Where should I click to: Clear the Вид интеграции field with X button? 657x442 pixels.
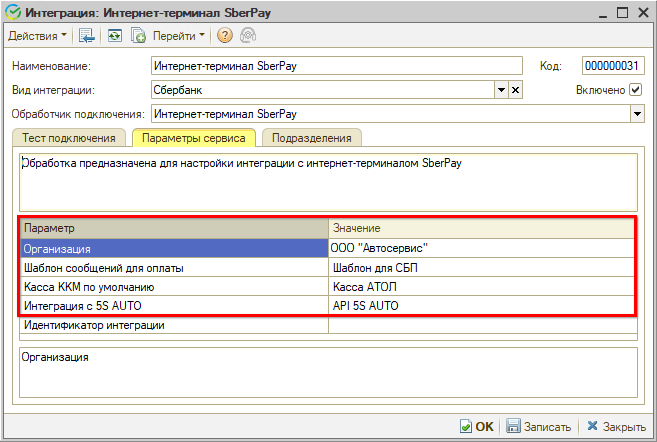pyautogui.click(x=515, y=90)
